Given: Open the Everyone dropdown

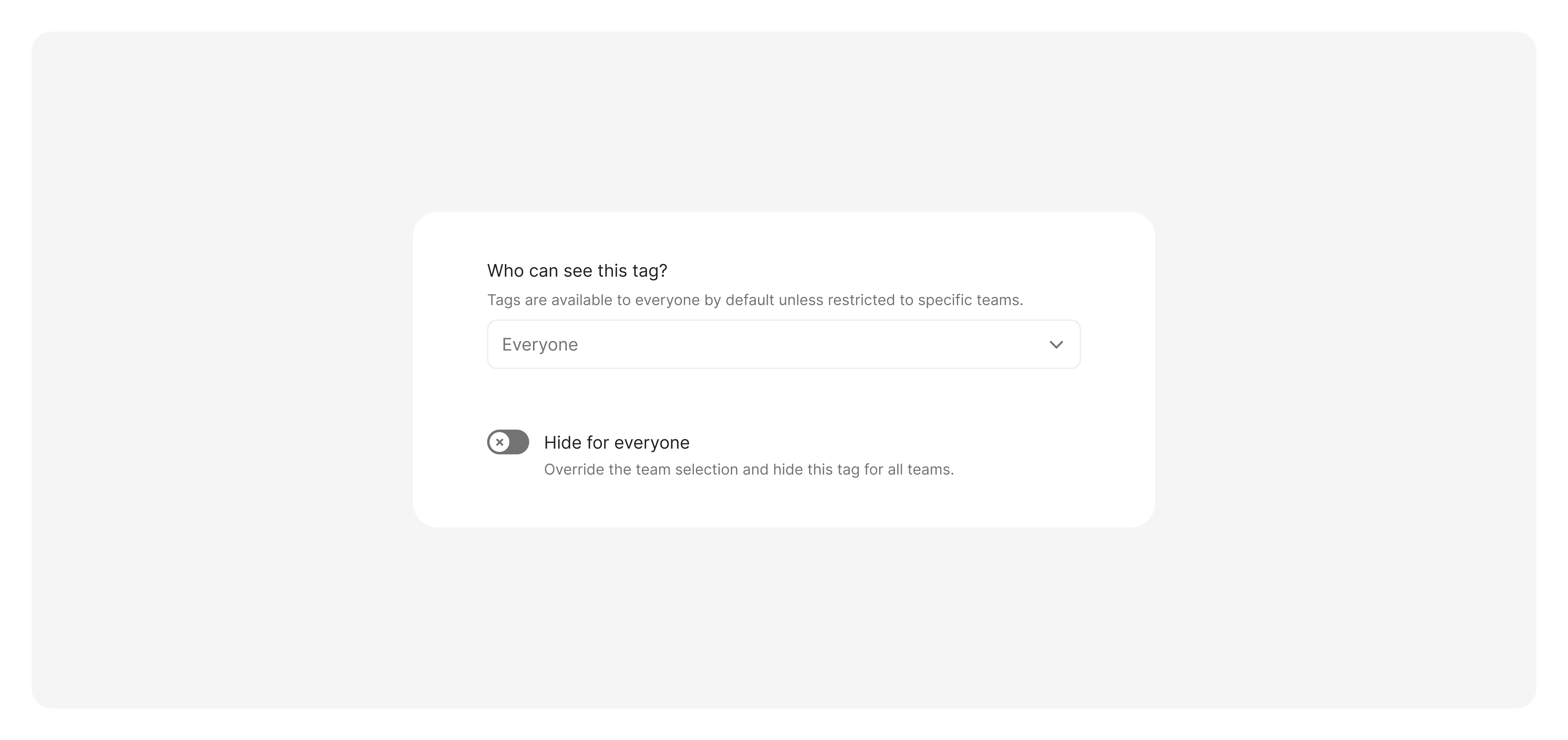Looking at the screenshot, I should pyautogui.click(x=783, y=345).
